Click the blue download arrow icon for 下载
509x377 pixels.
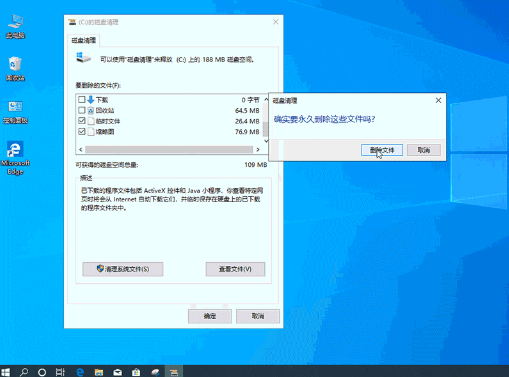coord(91,100)
